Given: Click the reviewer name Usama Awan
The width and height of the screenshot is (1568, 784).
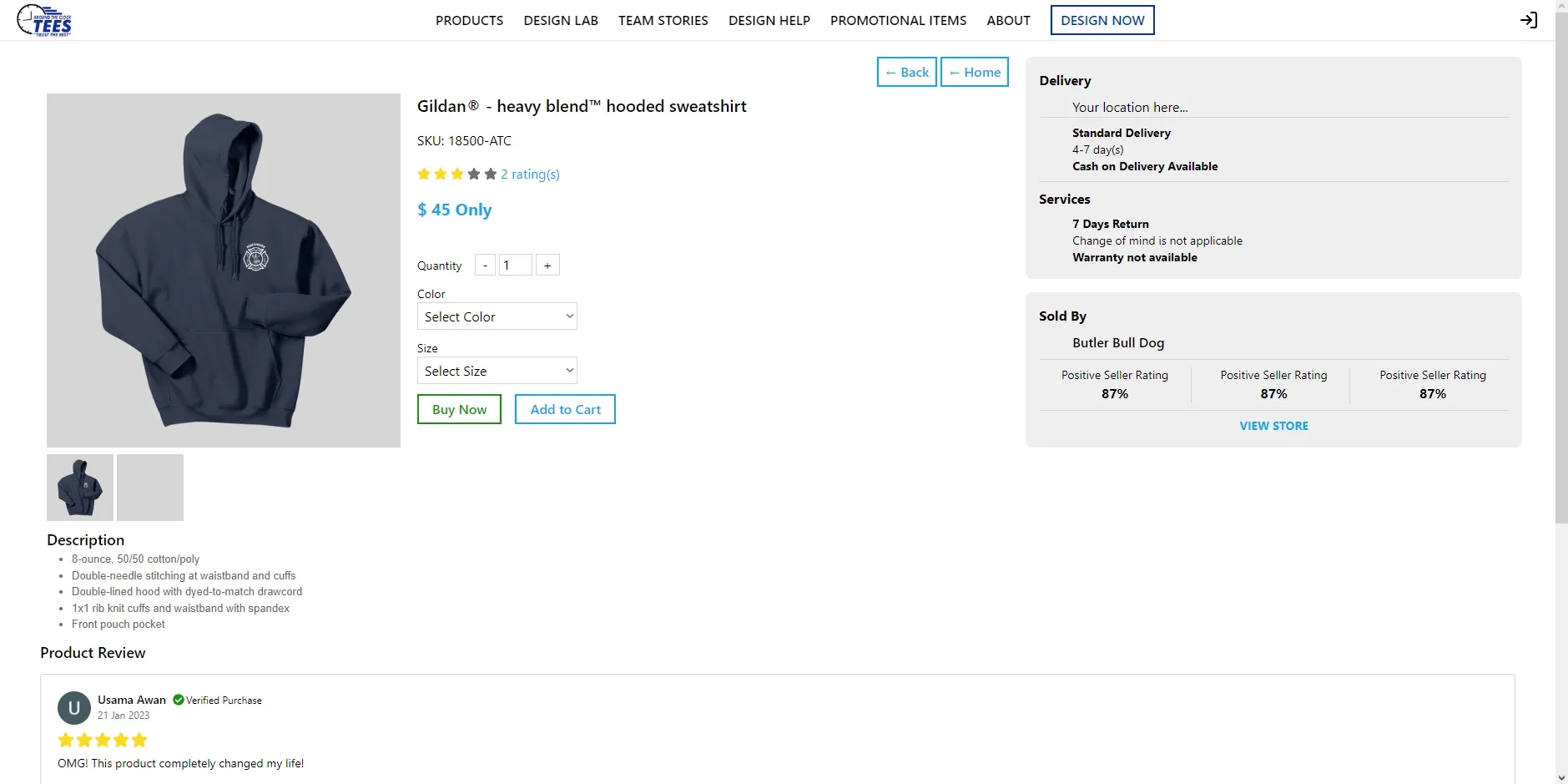Looking at the screenshot, I should (x=132, y=700).
